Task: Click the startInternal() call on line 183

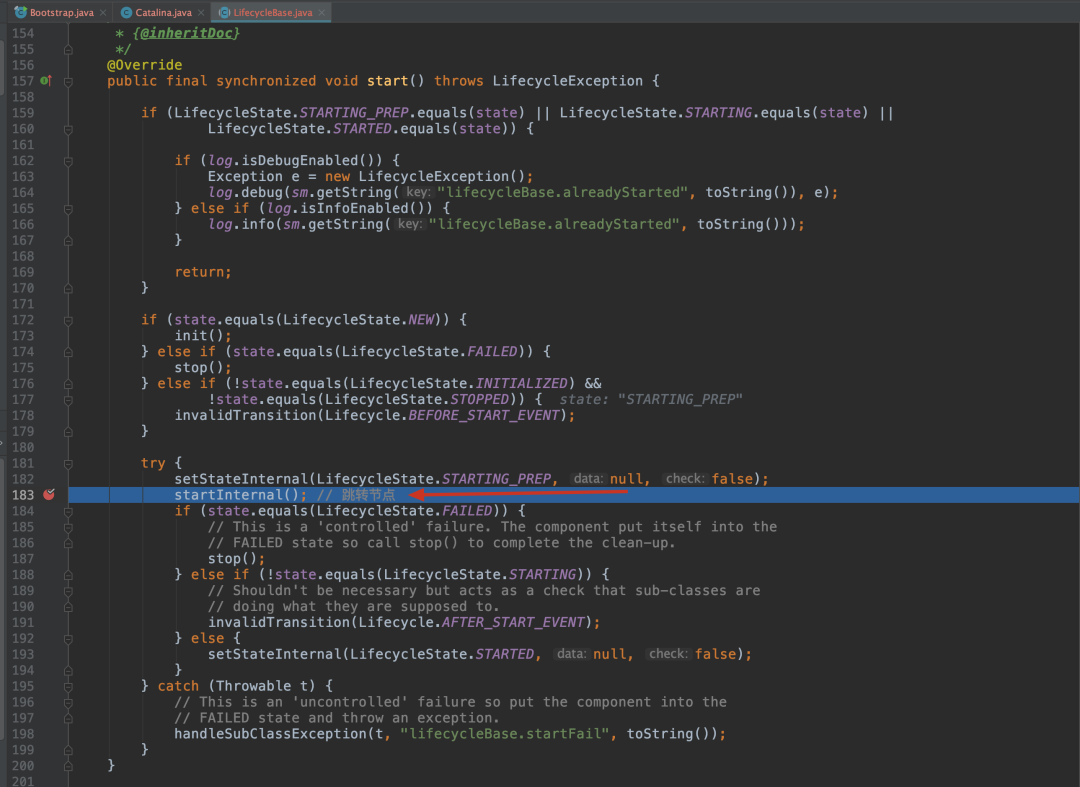Action: coord(237,494)
